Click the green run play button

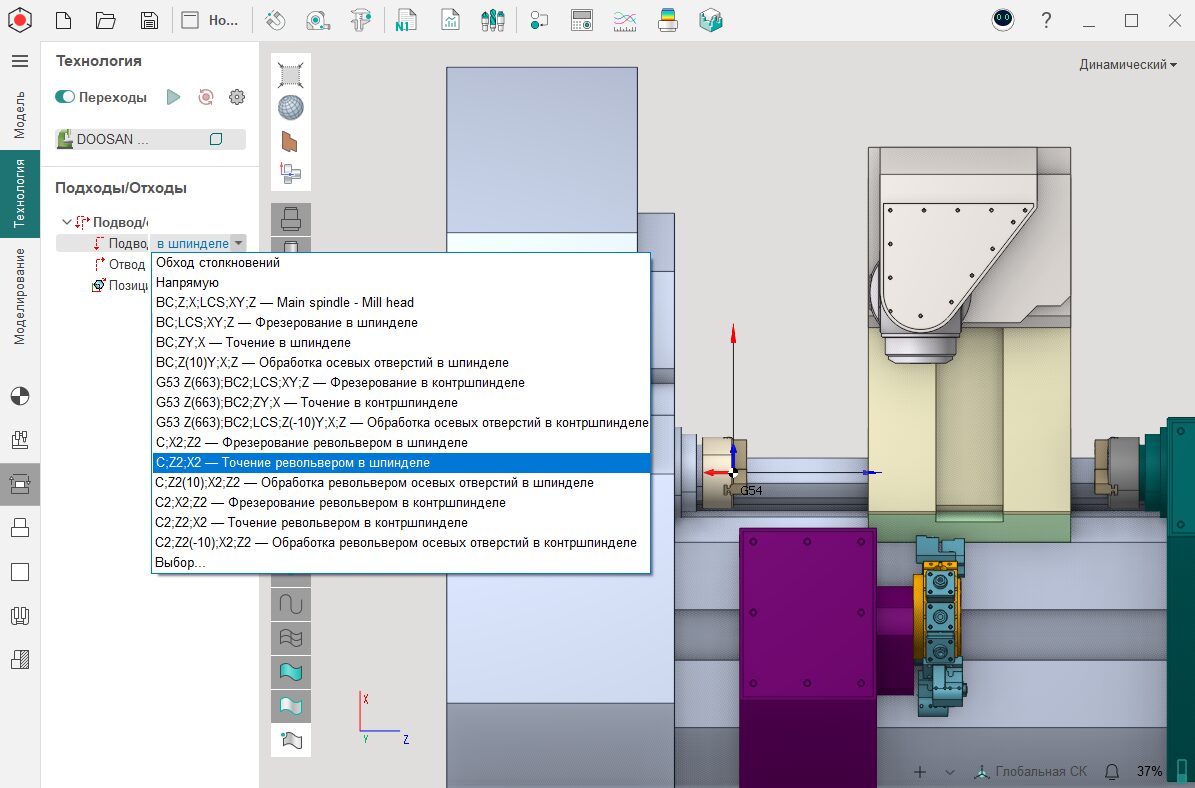pyautogui.click(x=173, y=97)
